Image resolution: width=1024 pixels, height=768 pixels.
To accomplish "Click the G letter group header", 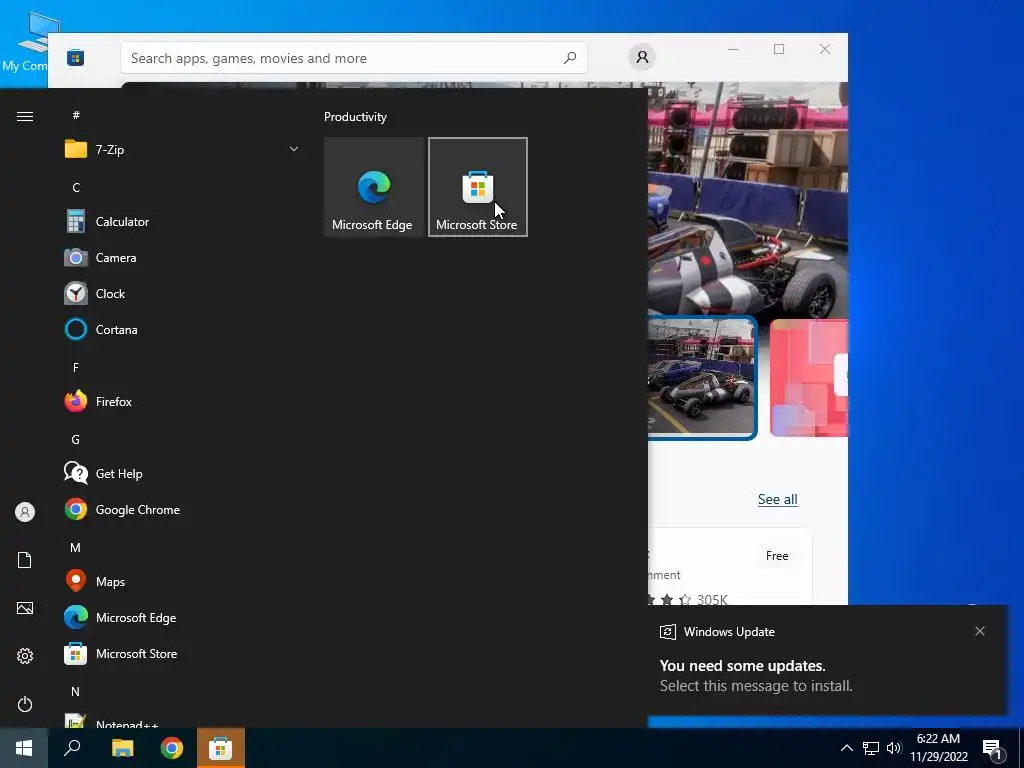I will (x=76, y=440).
